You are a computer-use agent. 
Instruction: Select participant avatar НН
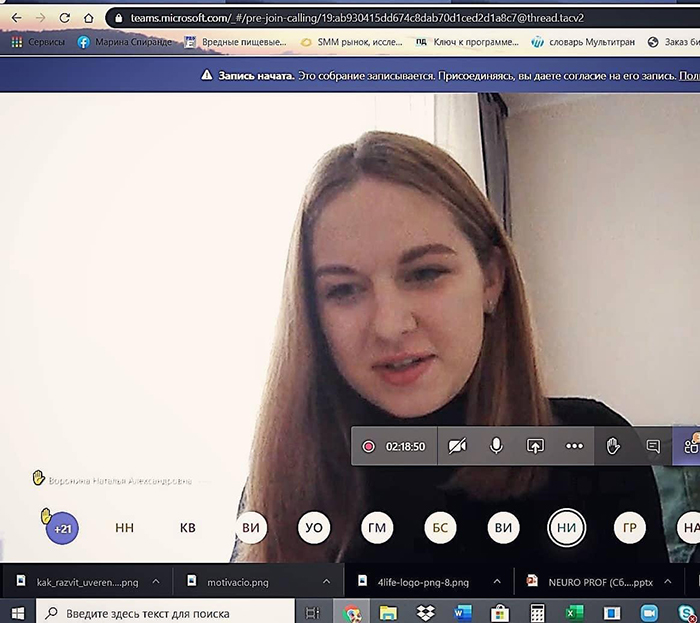coord(125,528)
